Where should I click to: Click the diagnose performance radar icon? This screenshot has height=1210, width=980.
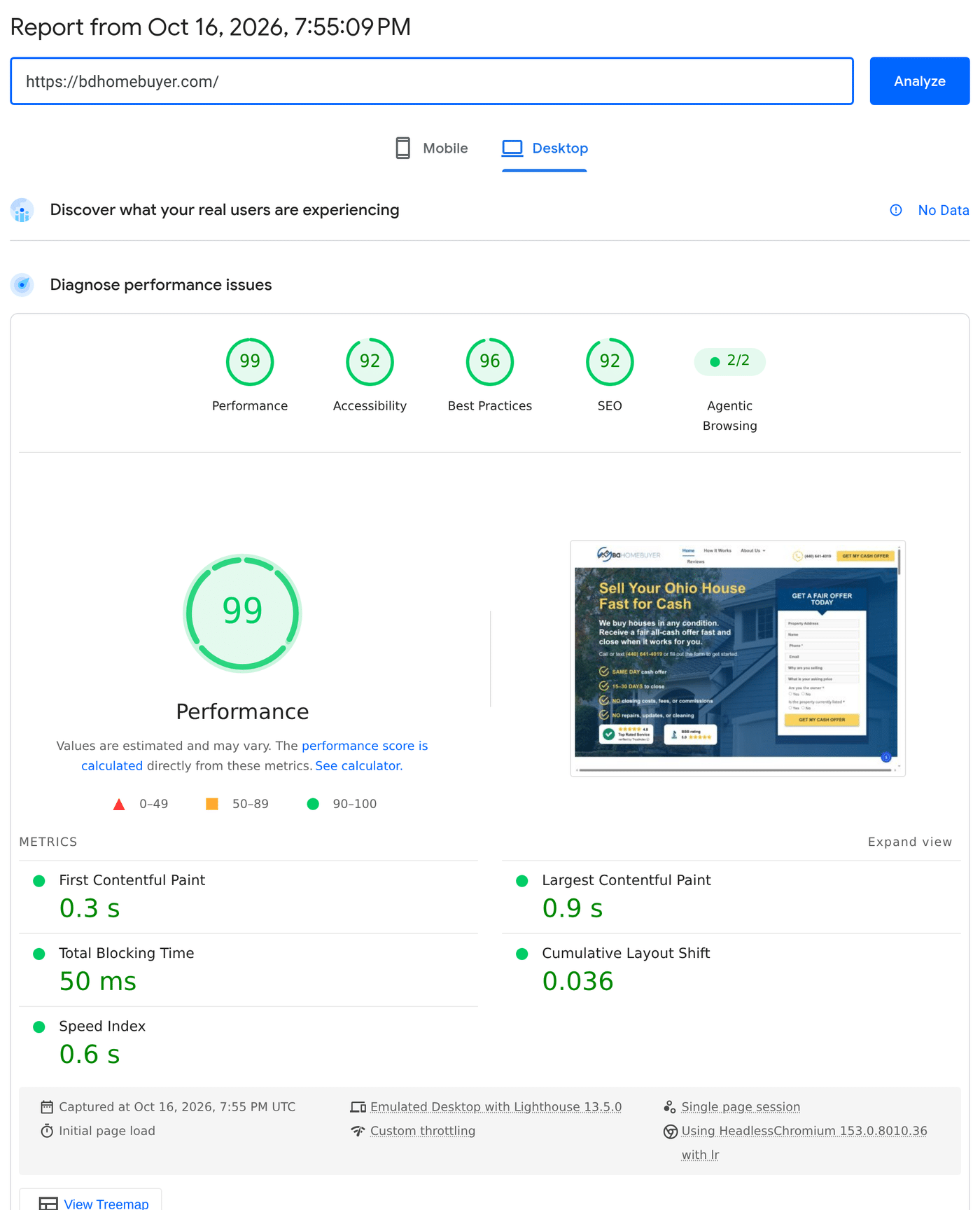tap(22, 285)
